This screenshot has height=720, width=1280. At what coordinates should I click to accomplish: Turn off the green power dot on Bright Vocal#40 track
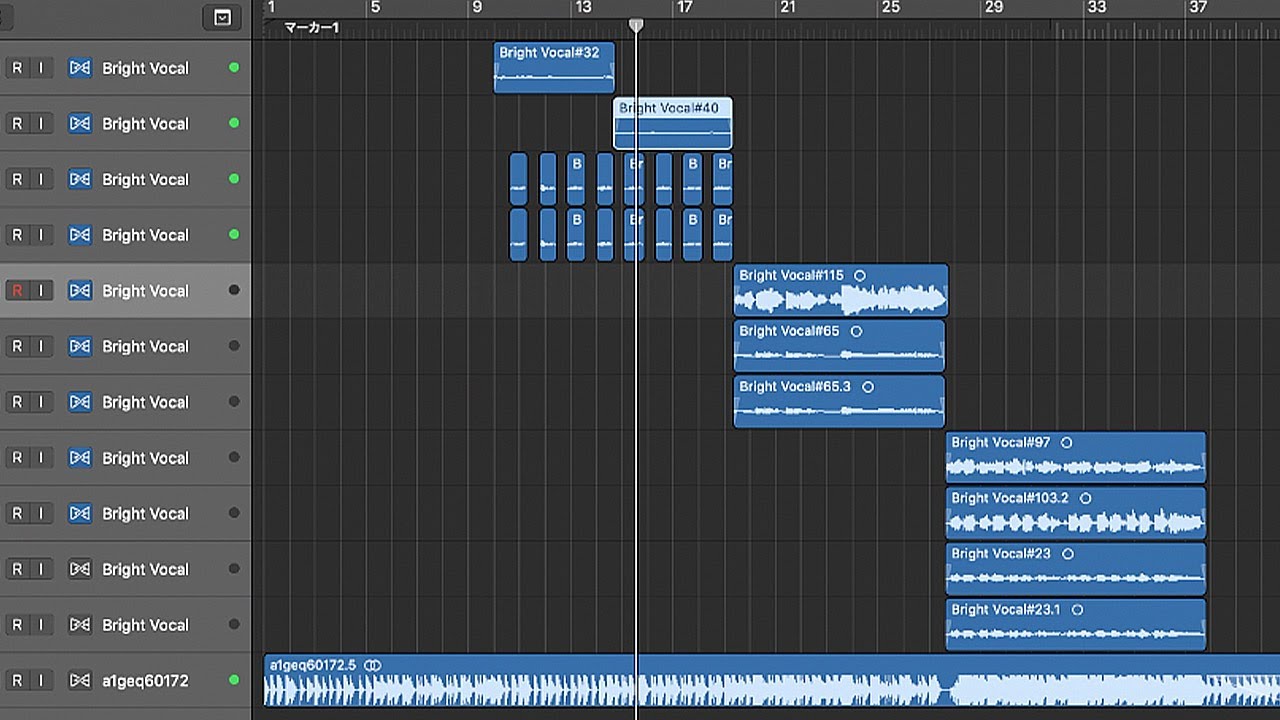234,124
